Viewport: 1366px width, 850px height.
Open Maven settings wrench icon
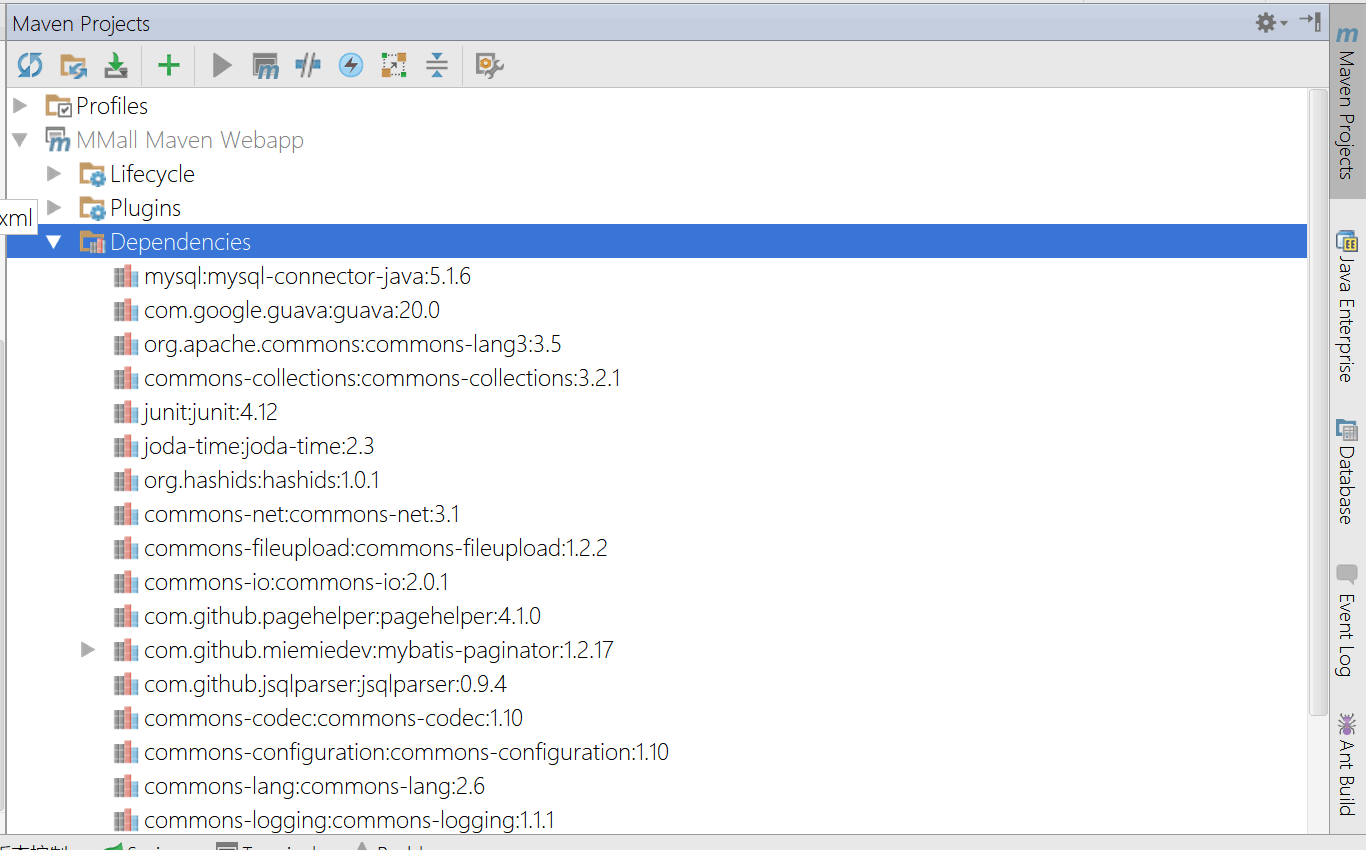[489, 66]
